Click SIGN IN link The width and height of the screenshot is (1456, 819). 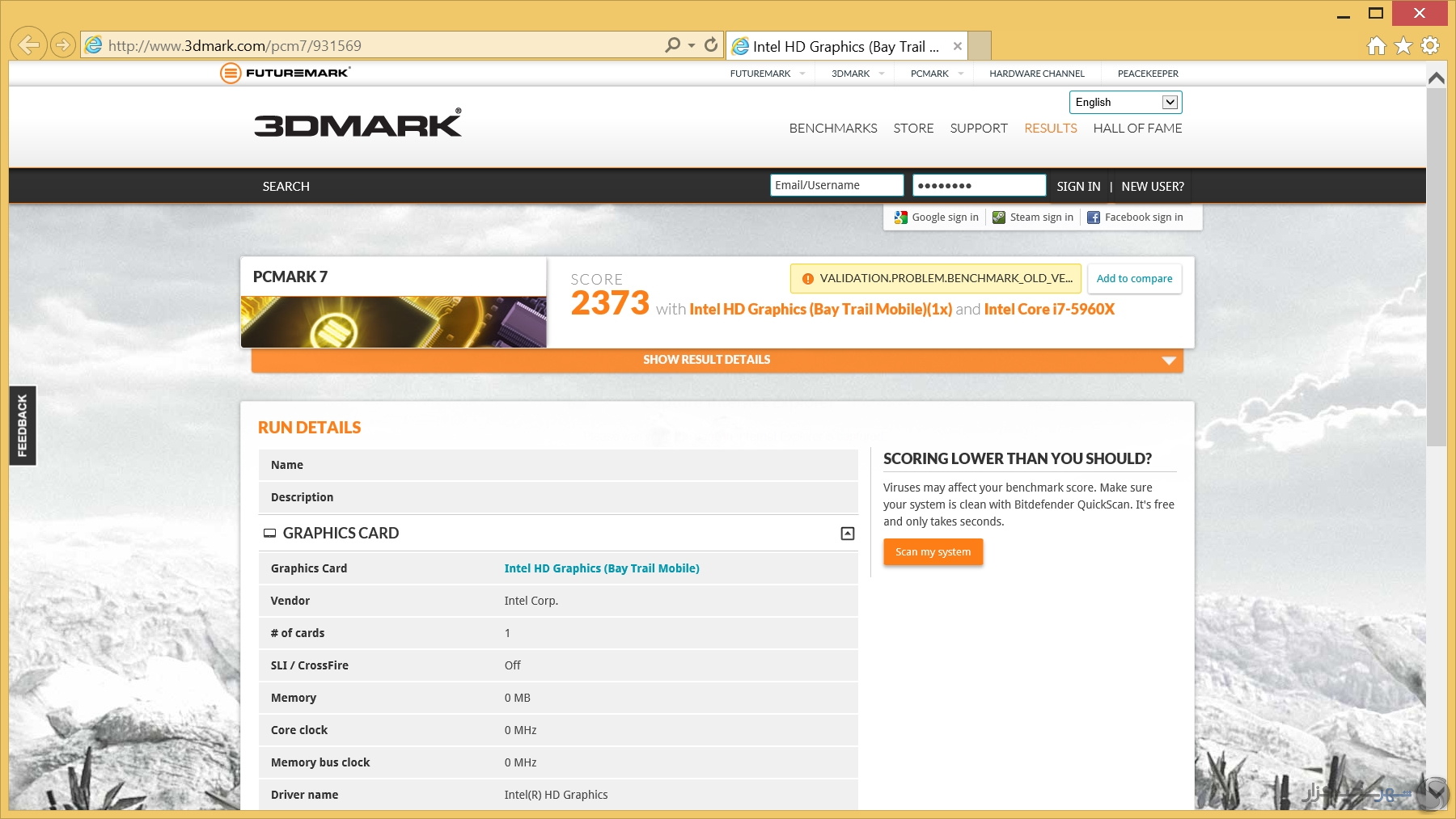pos(1078,186)
